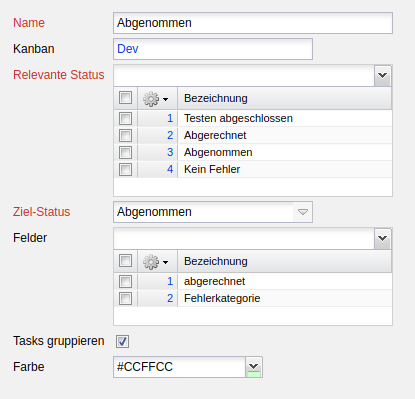Viewport: 415px width, 399px height.
Task: Tick checkbox for Abgerechnet status row
Action: point(125,135)
